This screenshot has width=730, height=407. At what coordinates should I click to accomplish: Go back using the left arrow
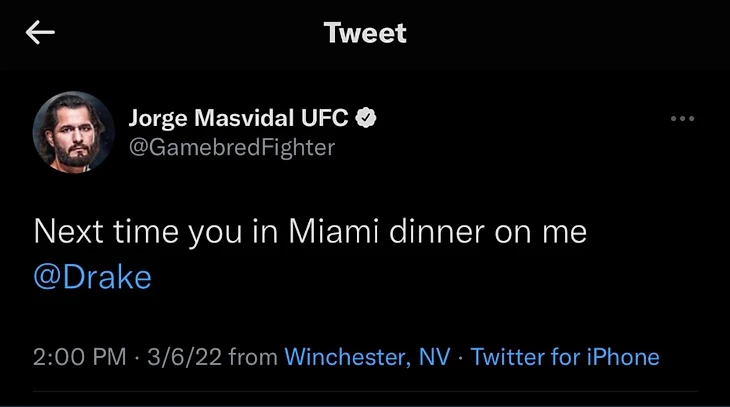[x=40, y=33]
